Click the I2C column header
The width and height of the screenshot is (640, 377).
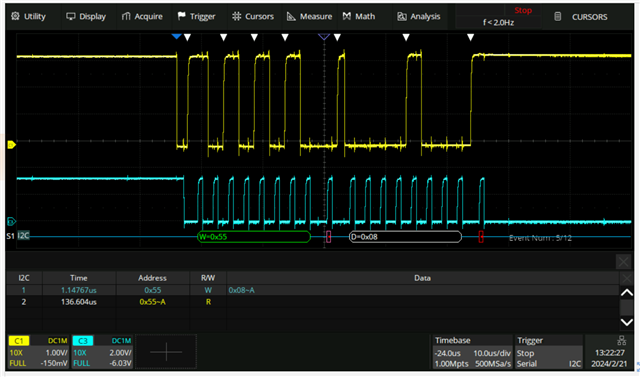click(x=24, y=278)
